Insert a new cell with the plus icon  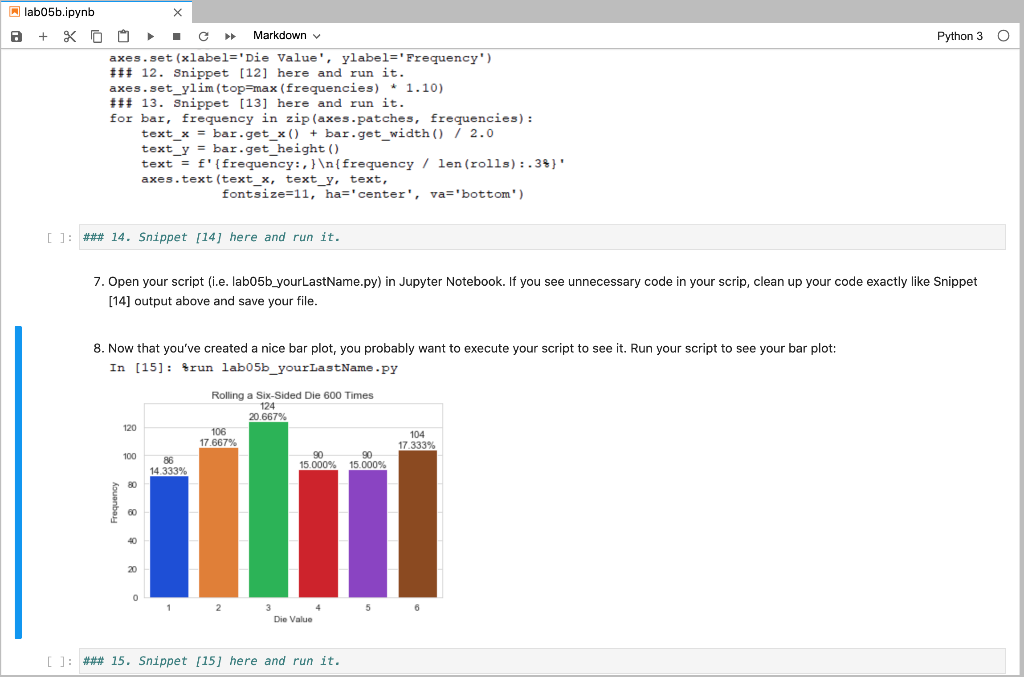click(x=42, y=35)
